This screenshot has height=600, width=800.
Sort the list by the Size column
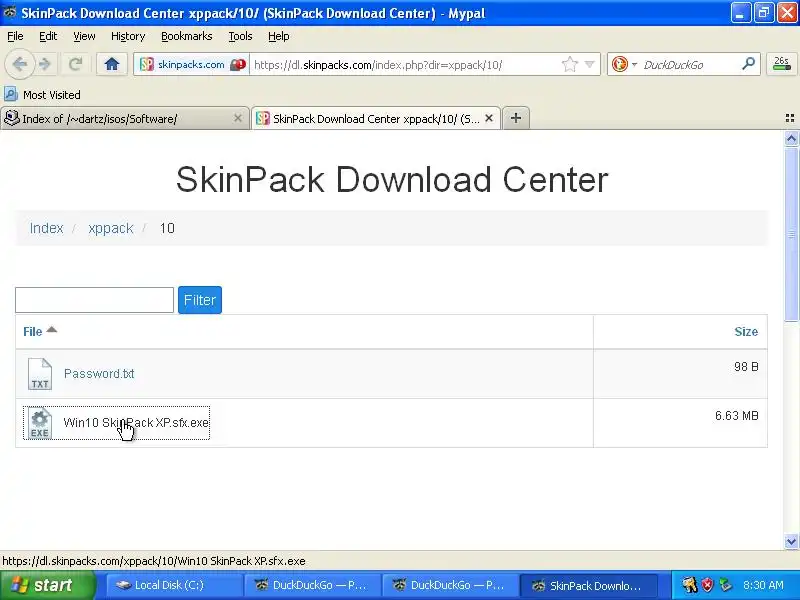746,332
